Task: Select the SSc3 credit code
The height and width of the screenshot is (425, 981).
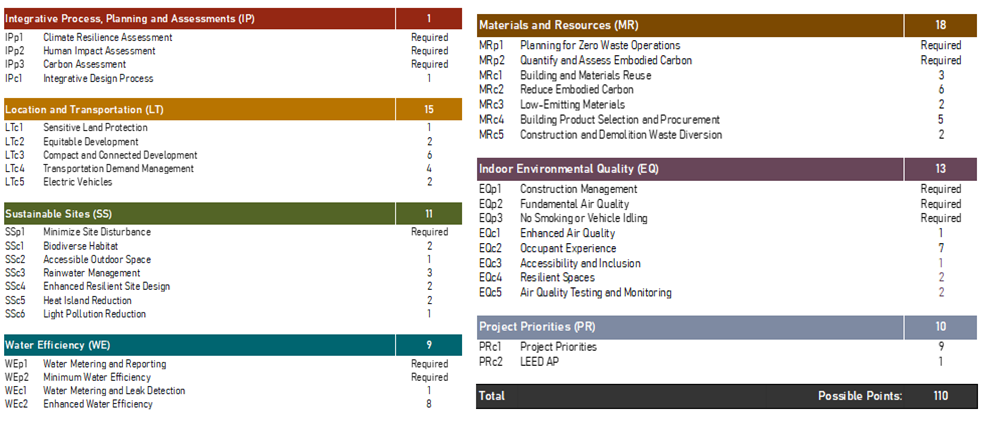Action: (x=15, y=273)
